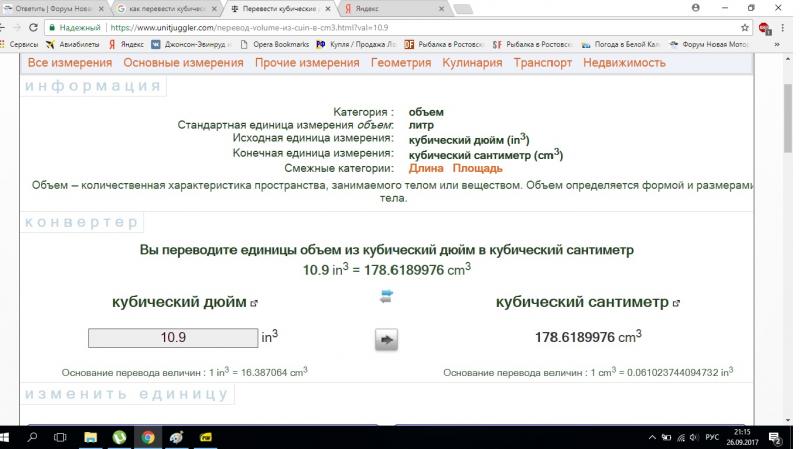The width and height of the screenshot is (800, 449).
Task: Bookmark this page with the star icon
Action: [x=745, y=28]
